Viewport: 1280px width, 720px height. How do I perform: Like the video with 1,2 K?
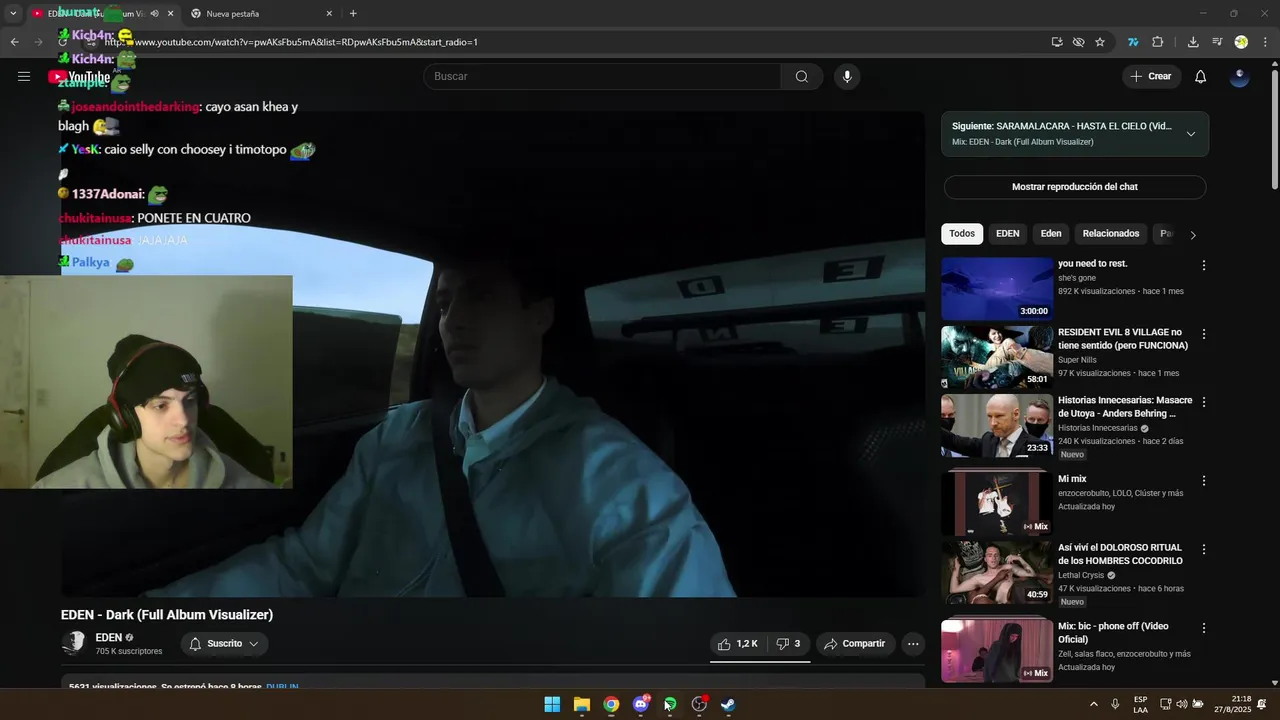[x=738, y=644]
